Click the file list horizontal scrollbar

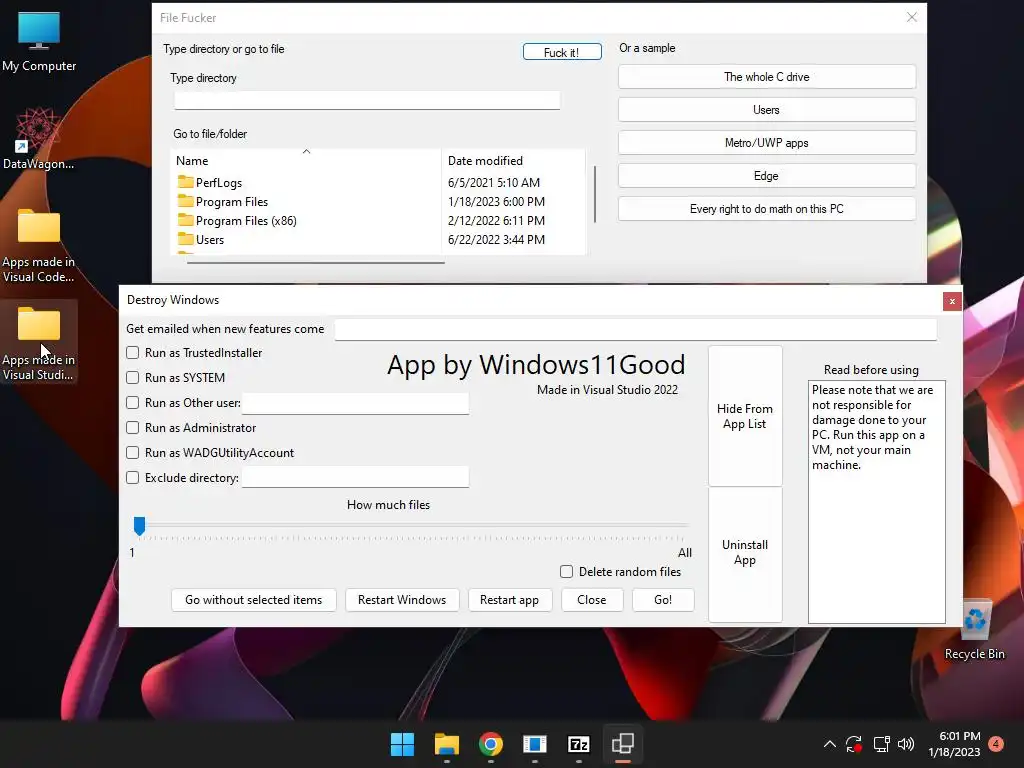coord(316,263)
